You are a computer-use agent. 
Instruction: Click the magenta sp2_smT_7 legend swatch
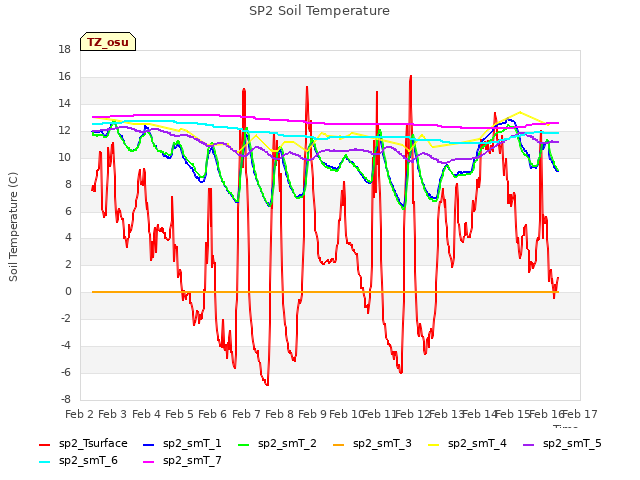tap(149, 462)
